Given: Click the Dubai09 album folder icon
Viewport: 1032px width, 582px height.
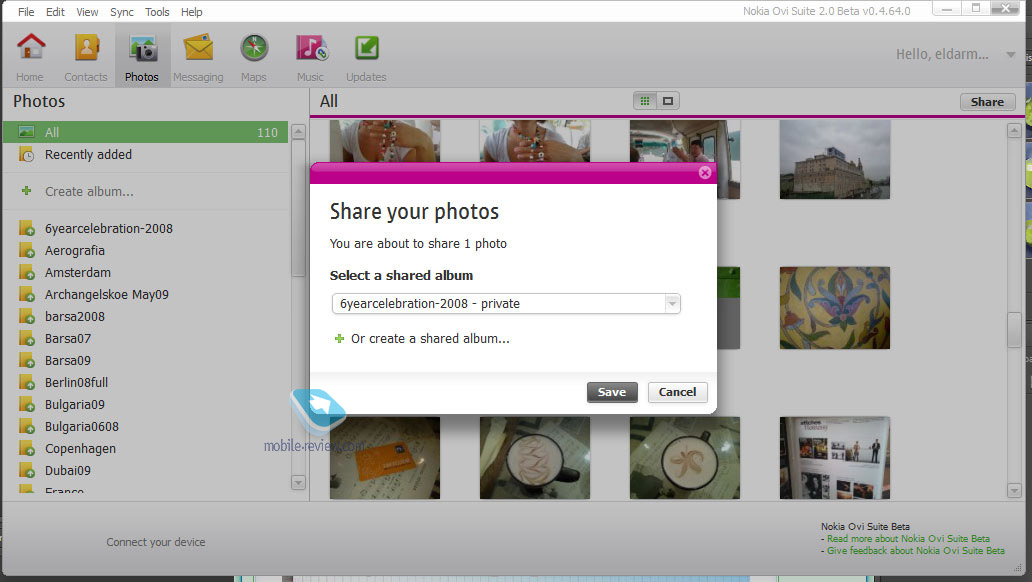Looking at the screenshot, I should click(x=26, y=471).
